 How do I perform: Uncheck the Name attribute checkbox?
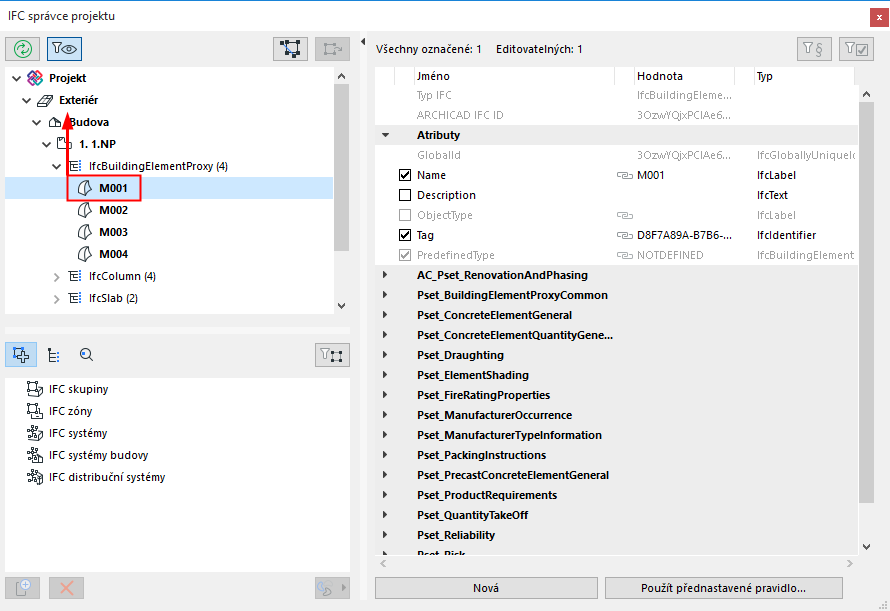click(405, 175)
